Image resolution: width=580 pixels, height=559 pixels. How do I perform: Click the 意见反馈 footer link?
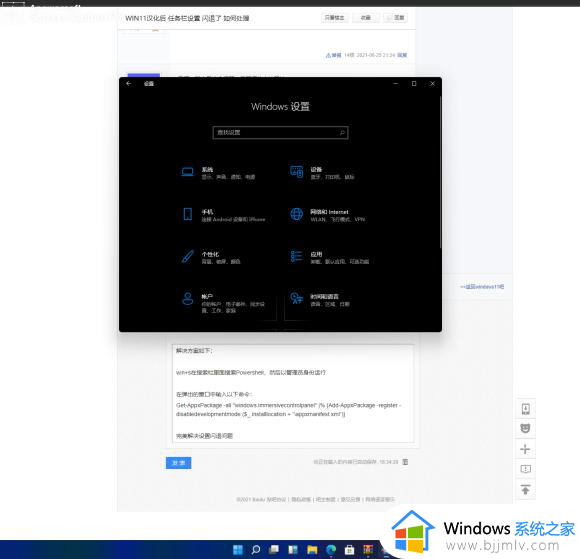[x=350, y=499]
